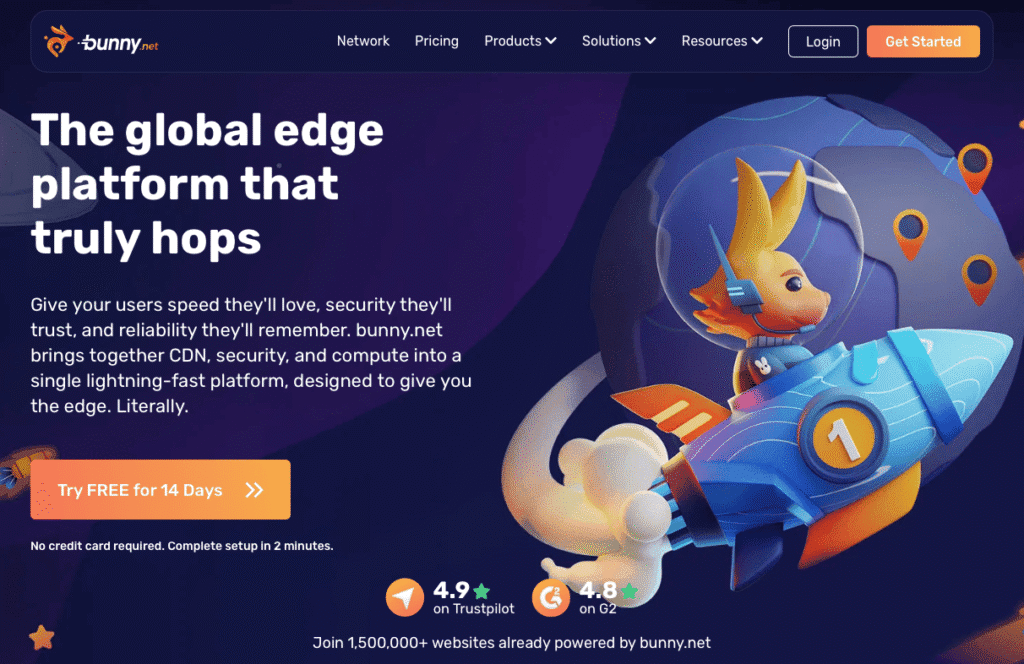Viewport: 1024px width, 664px height.
Task: Expand the Products dropdown menu
Action: tap(520, 41)
